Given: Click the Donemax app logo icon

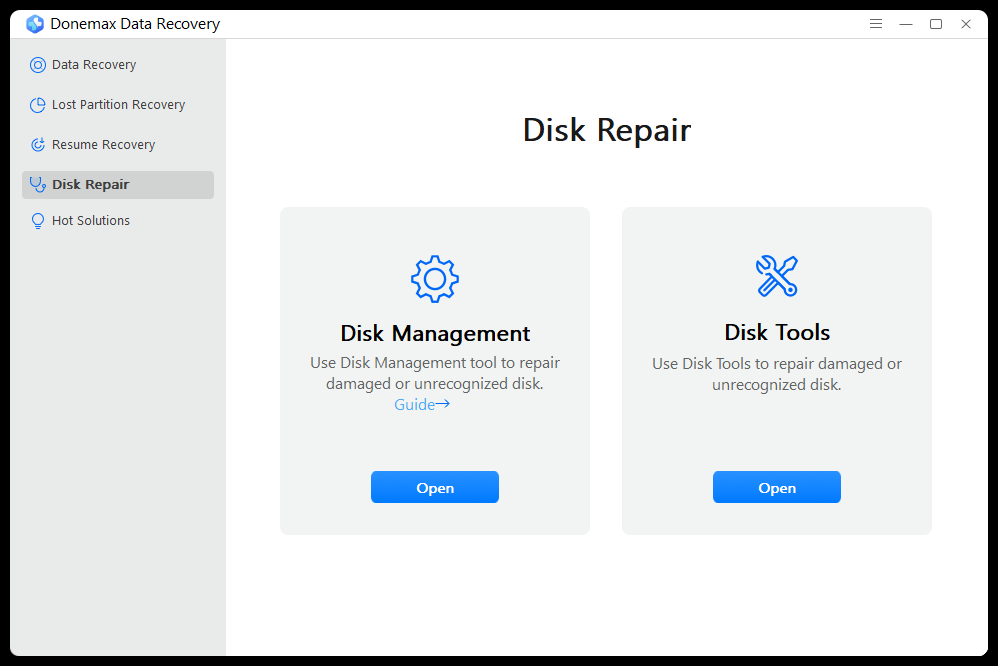Looking at the screenshot, I should pyautogui.click(x=35, y=24).
